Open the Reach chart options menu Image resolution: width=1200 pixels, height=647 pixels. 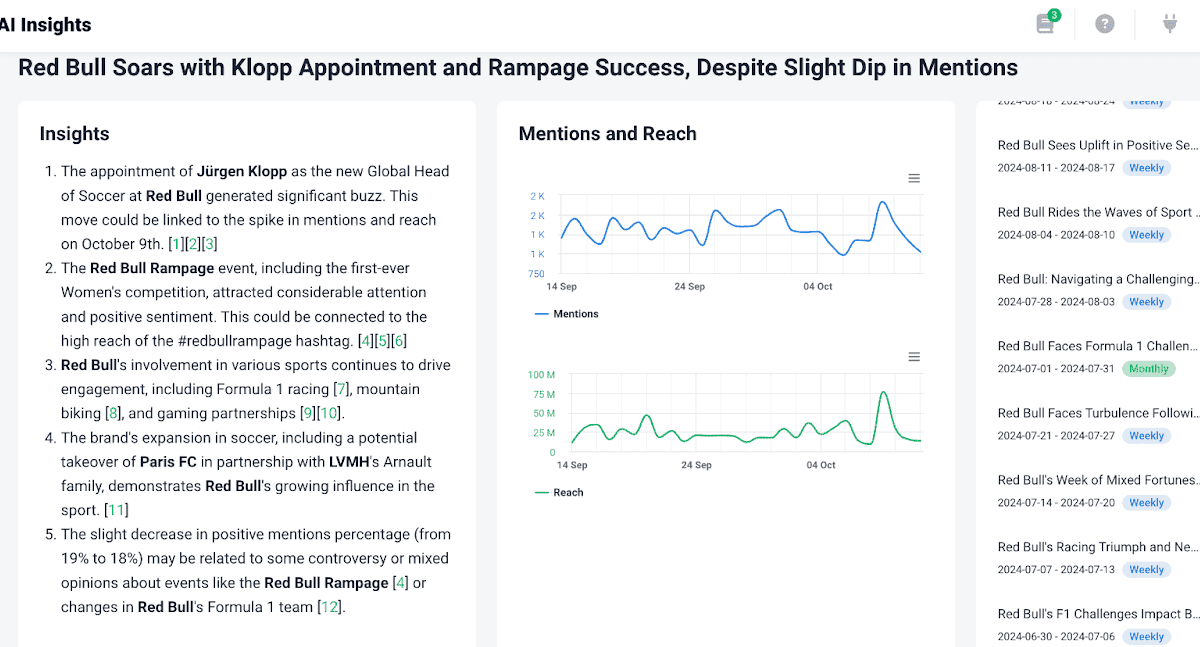913,356
